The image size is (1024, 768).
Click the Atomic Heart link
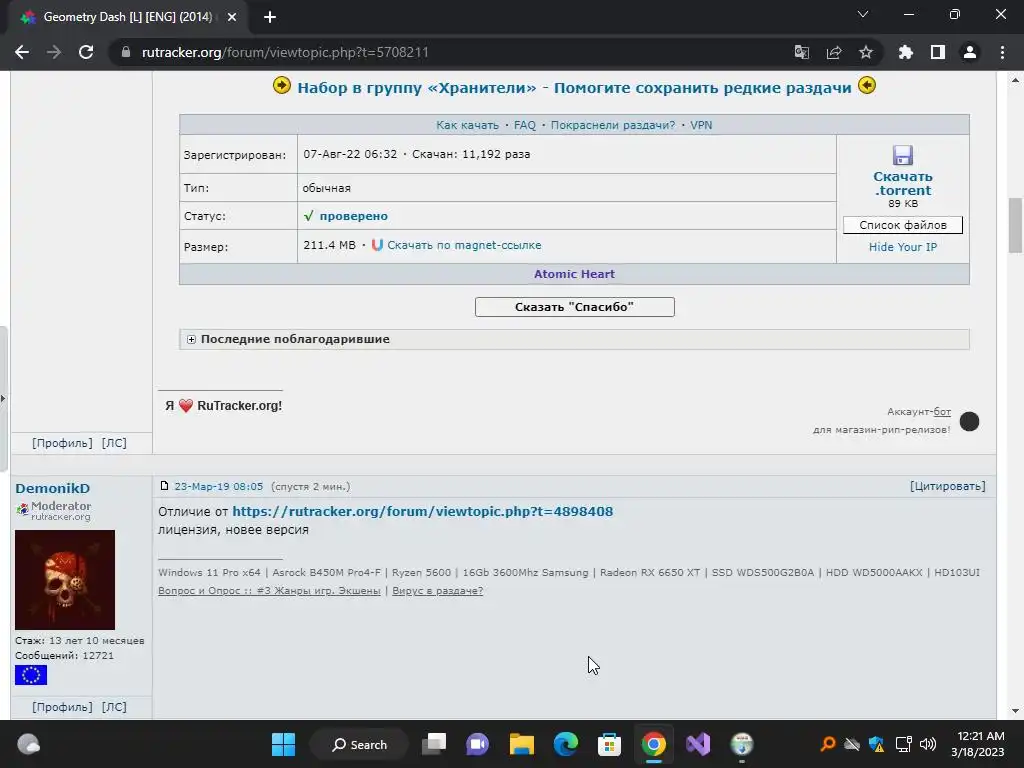574,274
